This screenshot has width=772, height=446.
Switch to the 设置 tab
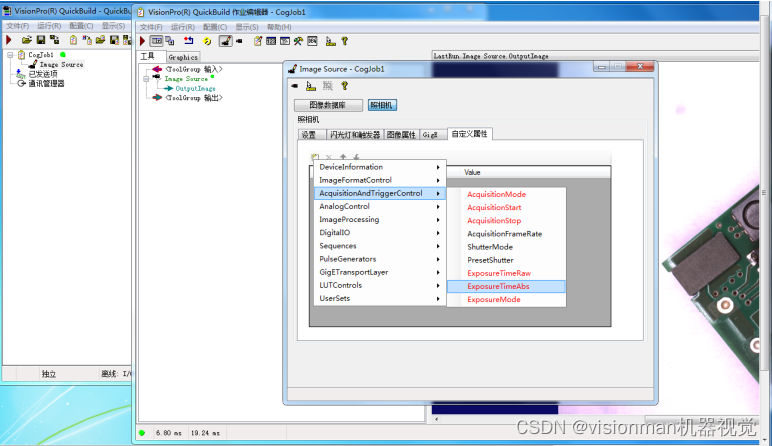311,134
